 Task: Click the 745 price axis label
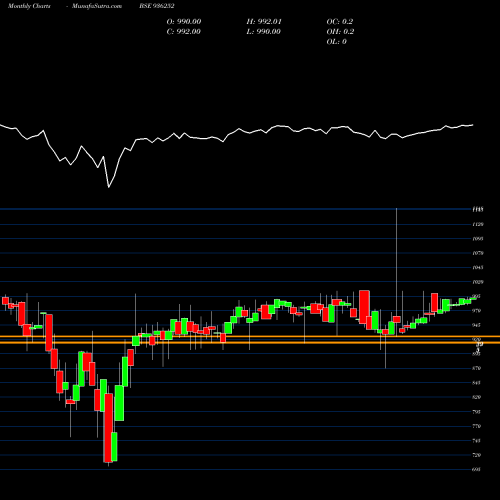[477, 441]
